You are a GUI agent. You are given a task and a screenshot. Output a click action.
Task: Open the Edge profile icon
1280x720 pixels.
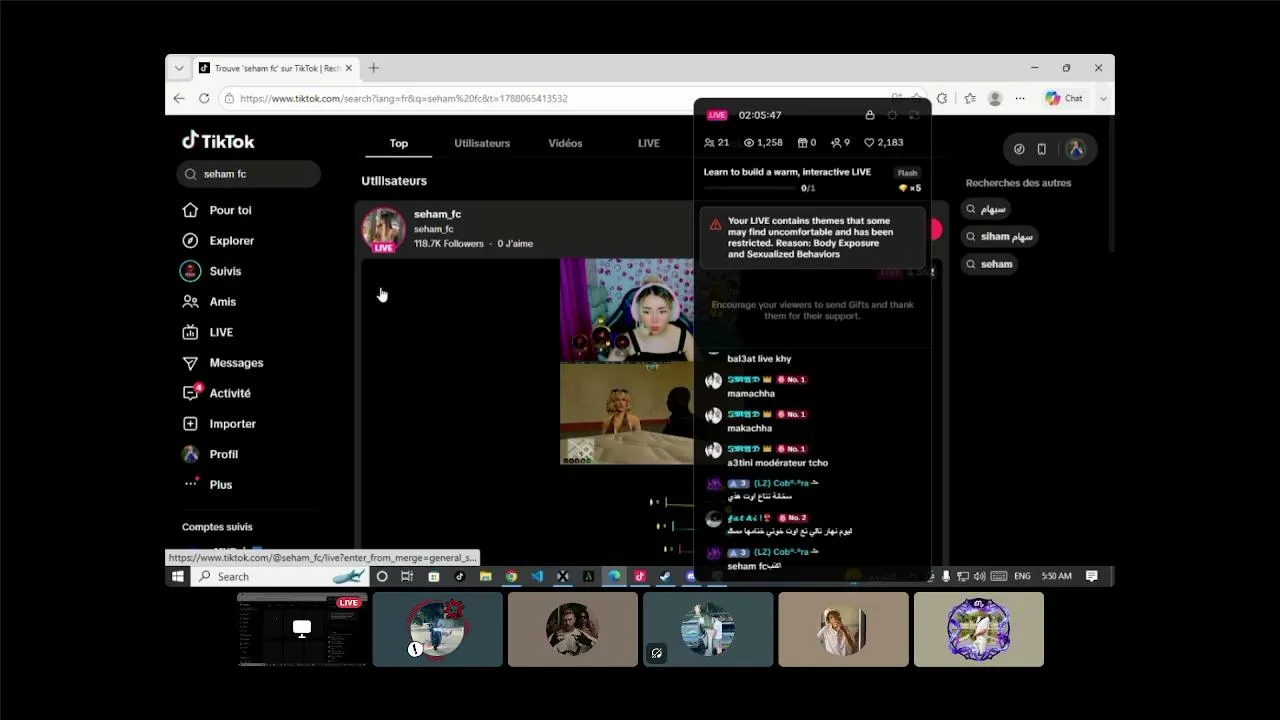click(995, 98)
